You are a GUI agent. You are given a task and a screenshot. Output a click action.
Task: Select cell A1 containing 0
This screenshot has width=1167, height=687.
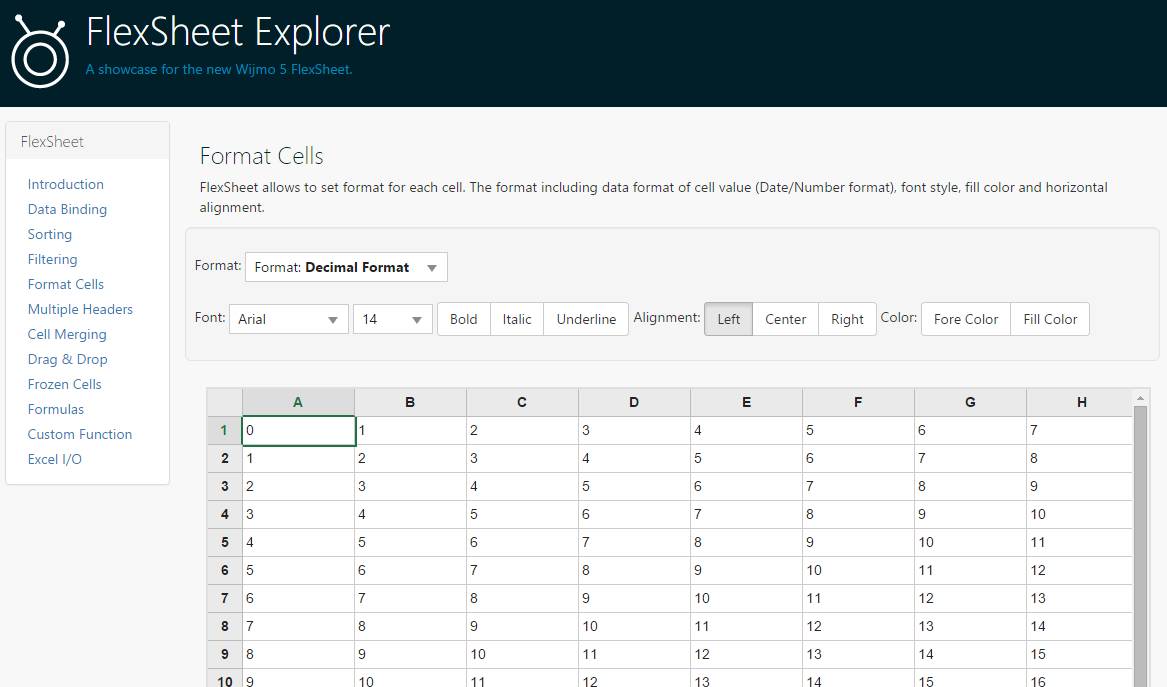point(298,430)
